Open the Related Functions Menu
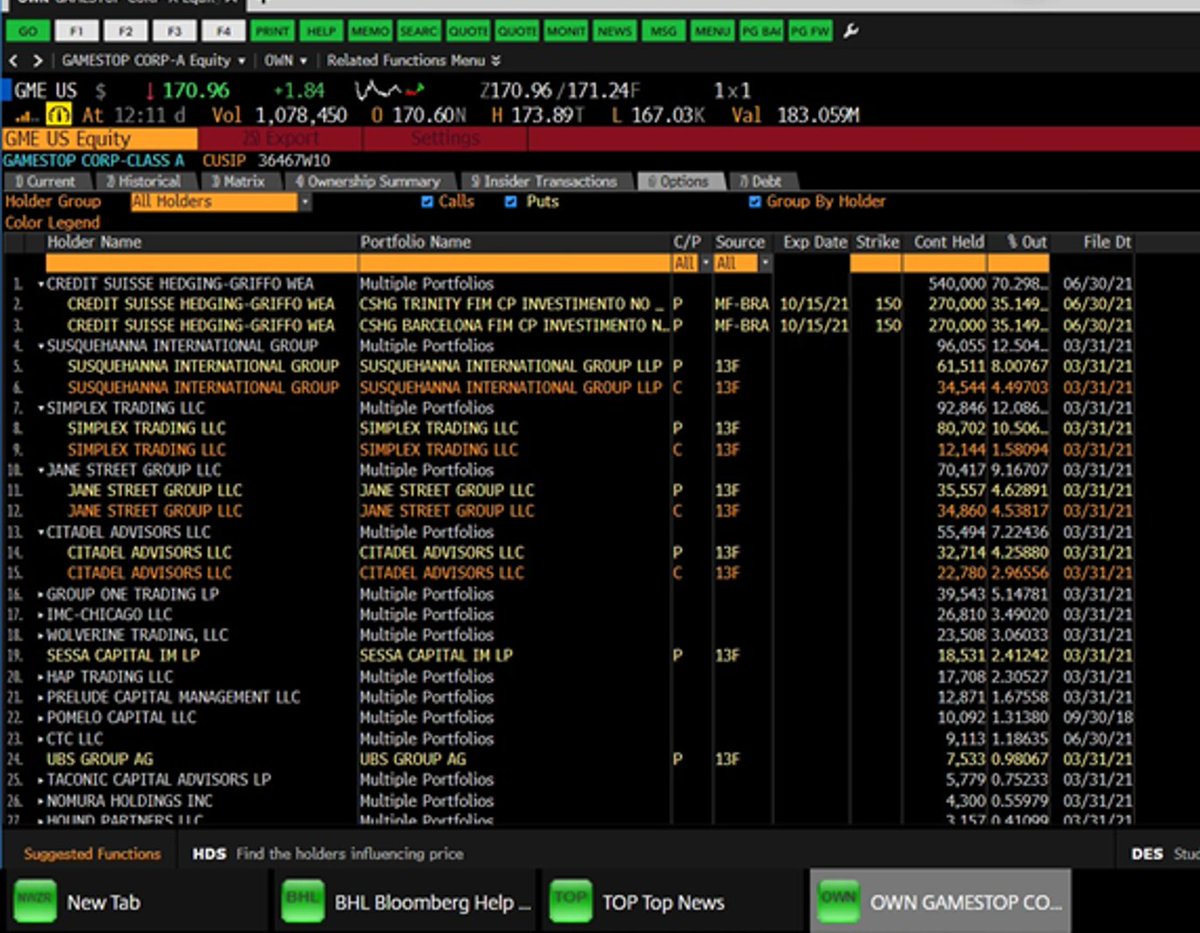This screenshot has width=1200, height=933. pyautogui.click(x=412, y=61)
